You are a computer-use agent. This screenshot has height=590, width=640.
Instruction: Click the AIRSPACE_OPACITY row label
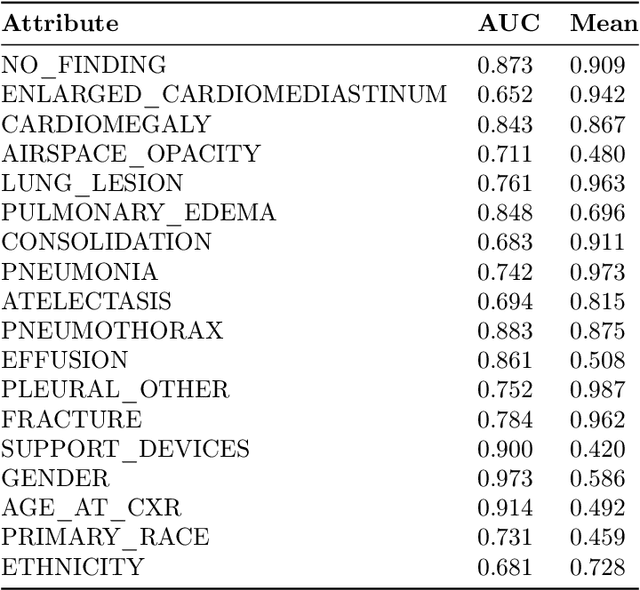[130, 154]
